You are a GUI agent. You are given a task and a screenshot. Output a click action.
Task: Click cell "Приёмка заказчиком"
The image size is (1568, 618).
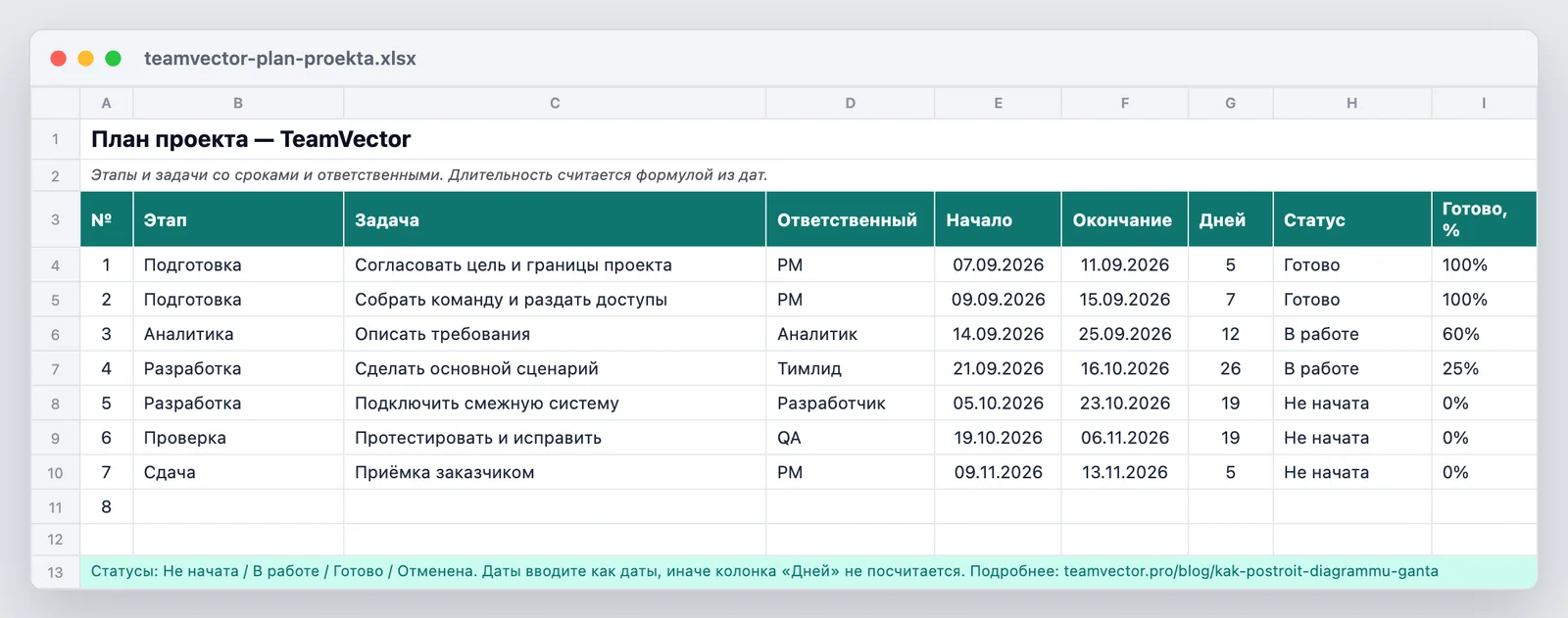(x=555, y=472)
